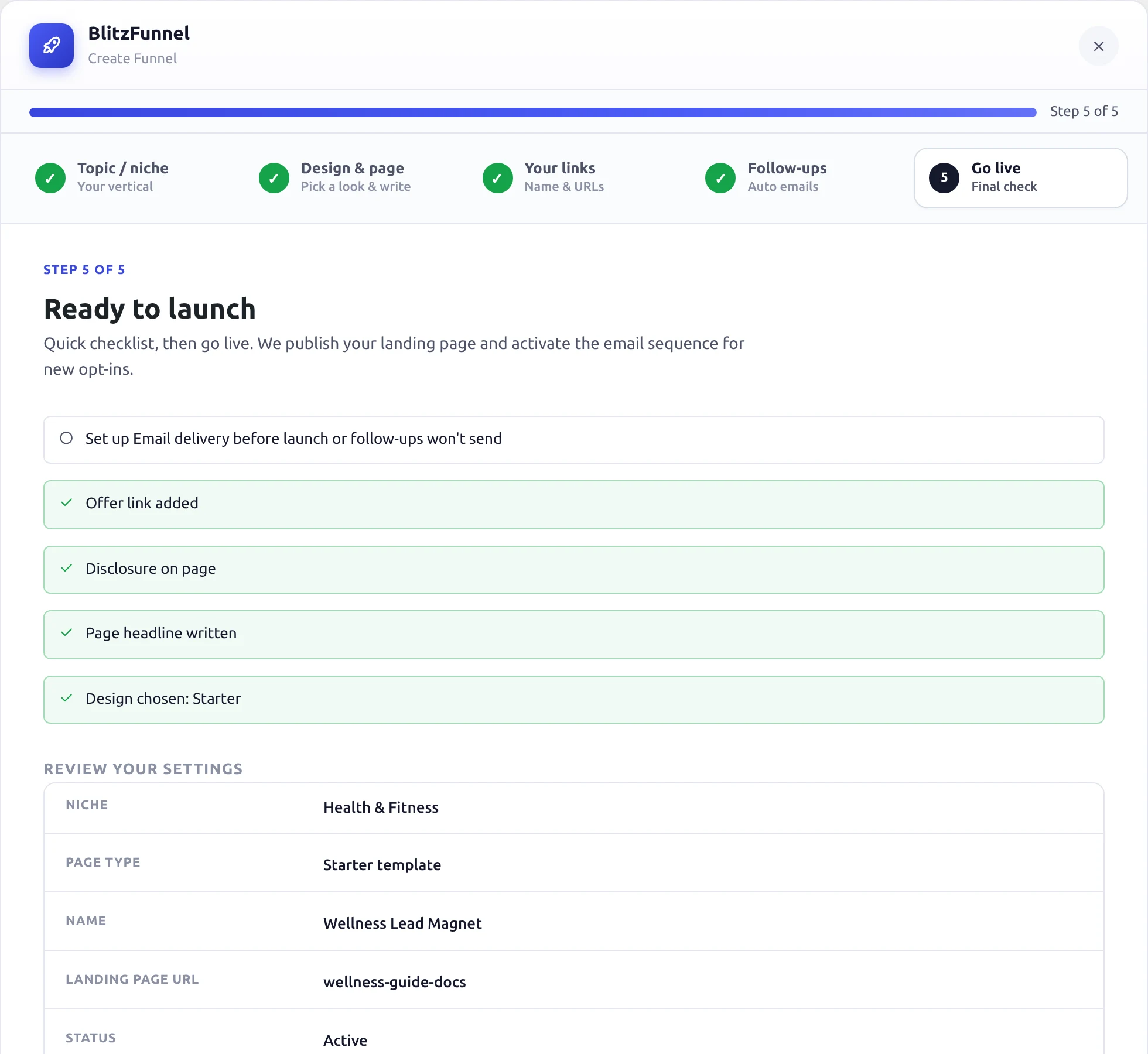Click the 'Active' status value
The image size is (1148, 1054).
(346, 1041)
